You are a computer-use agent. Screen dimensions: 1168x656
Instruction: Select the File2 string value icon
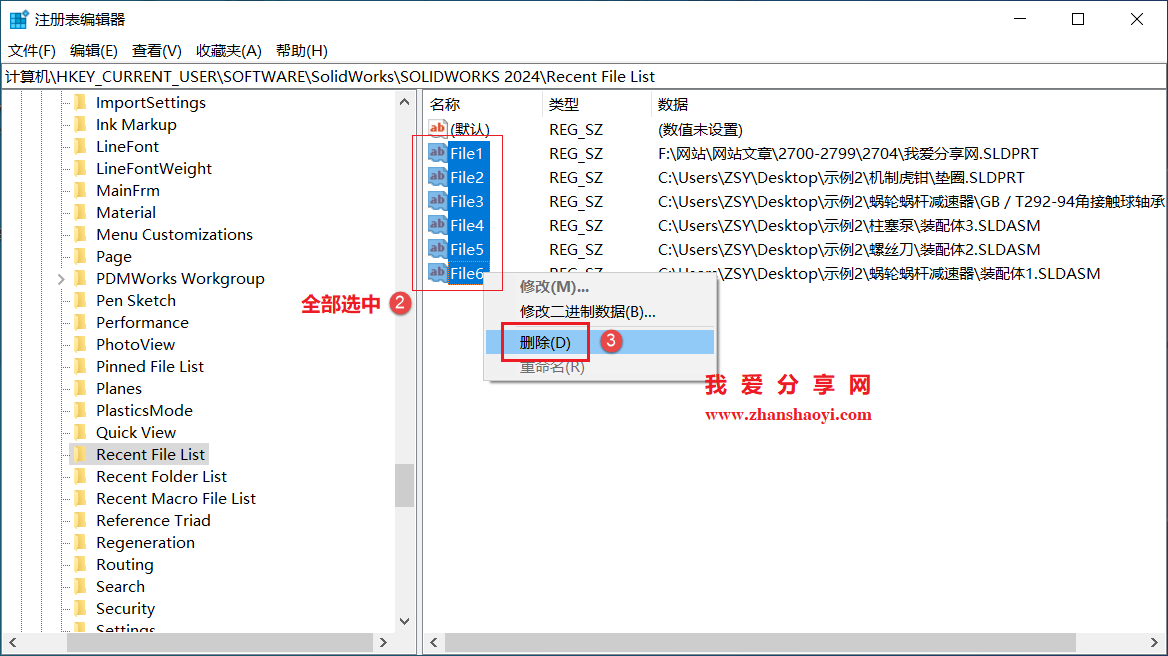[x=437, y=177]
